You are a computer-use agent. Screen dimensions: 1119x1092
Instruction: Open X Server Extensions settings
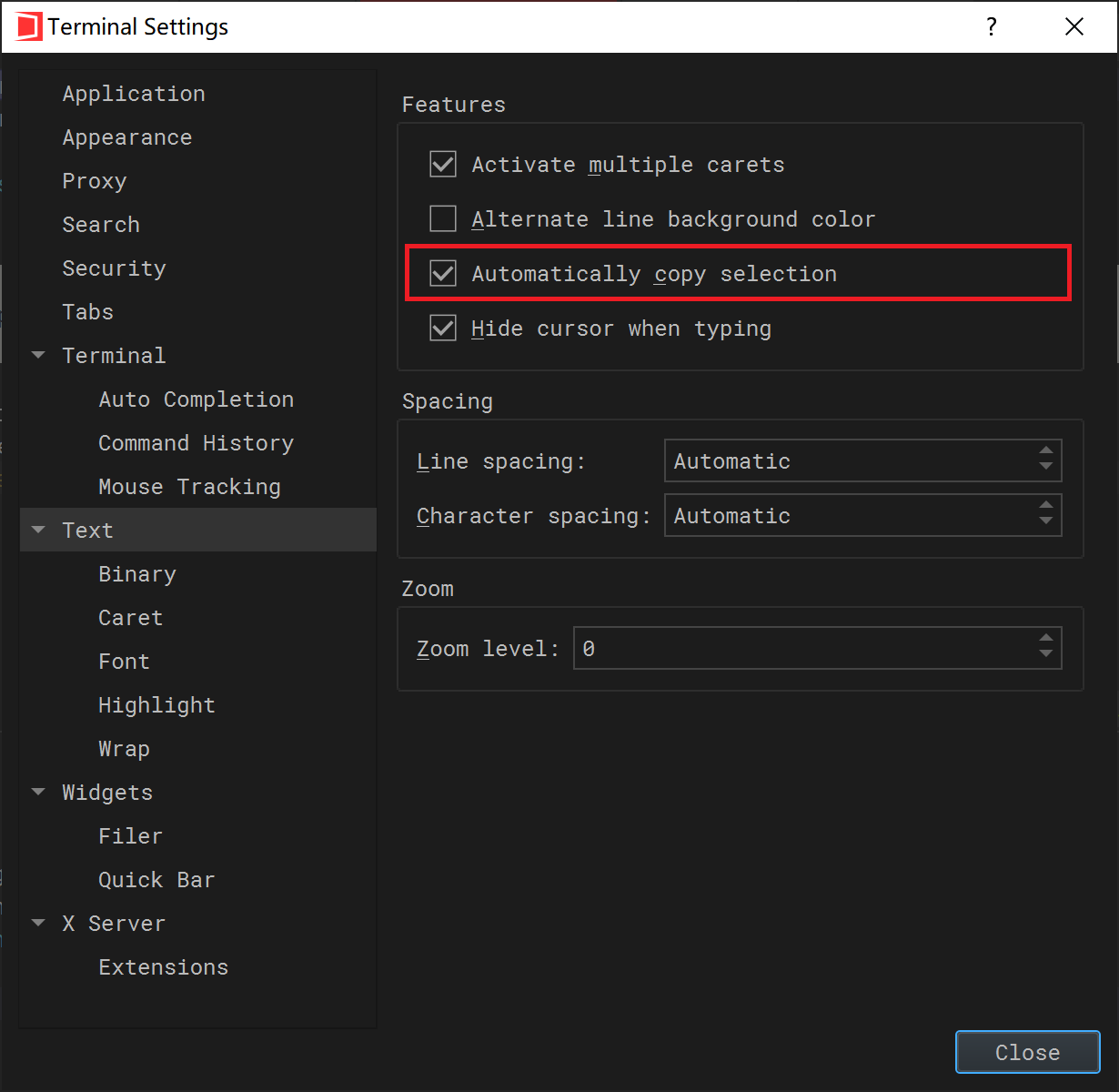[x=164, y=967]
